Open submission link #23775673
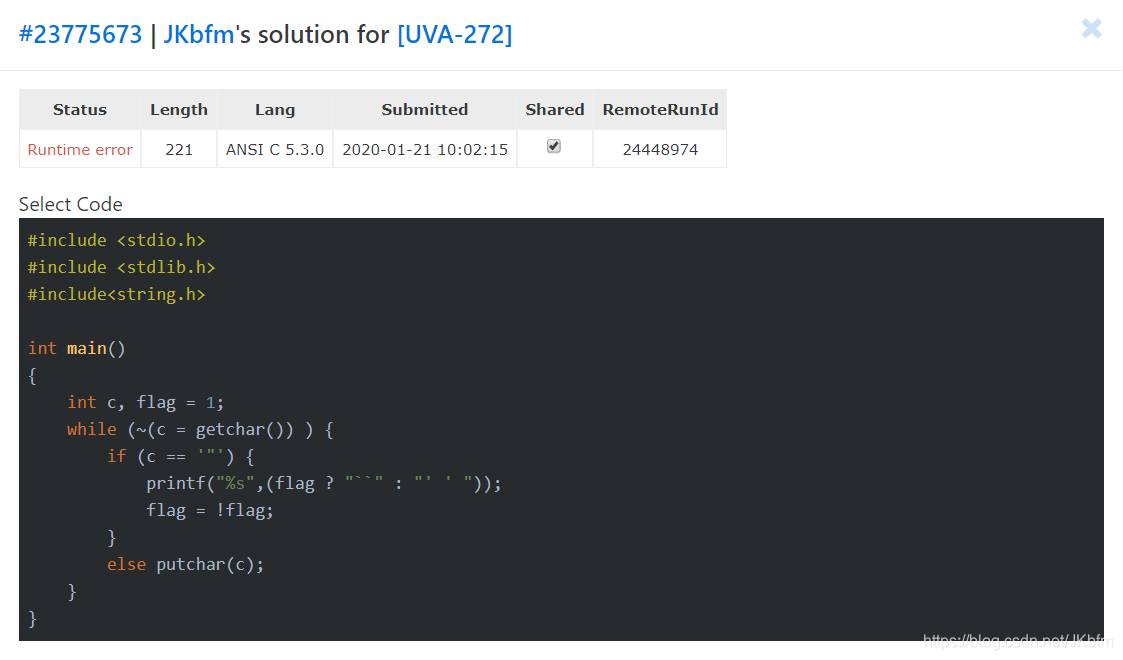The image size is (1123, 660). point(80,34)
